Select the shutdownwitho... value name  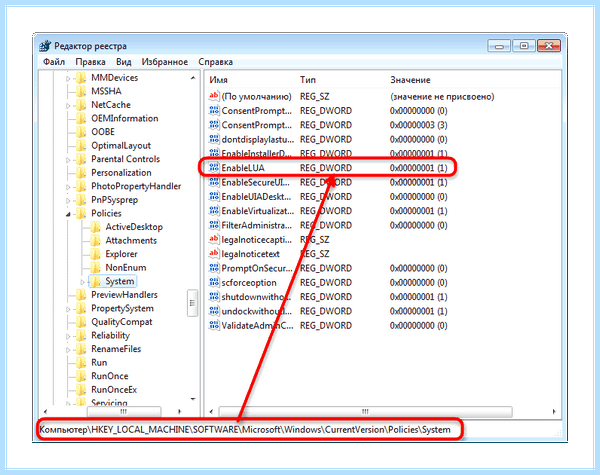[x=256, y=297]
